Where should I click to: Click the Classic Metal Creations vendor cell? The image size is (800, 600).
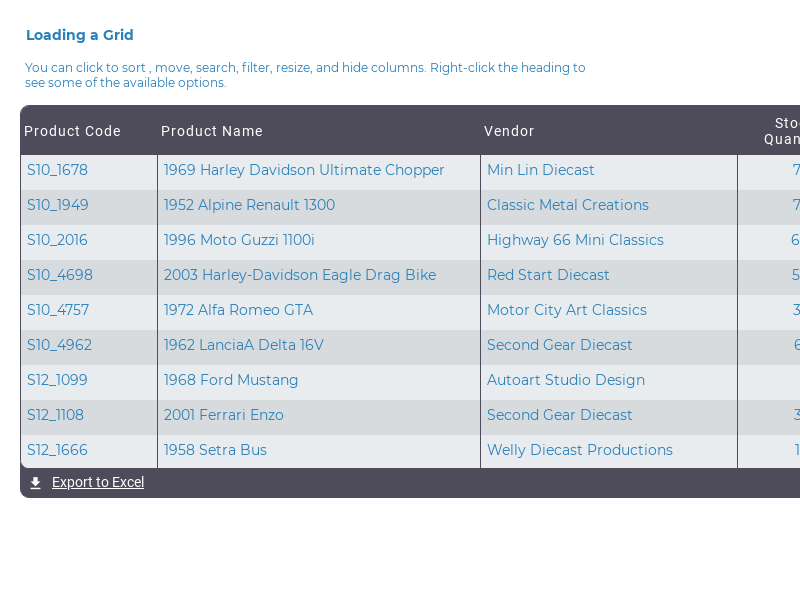coord(568,205)
